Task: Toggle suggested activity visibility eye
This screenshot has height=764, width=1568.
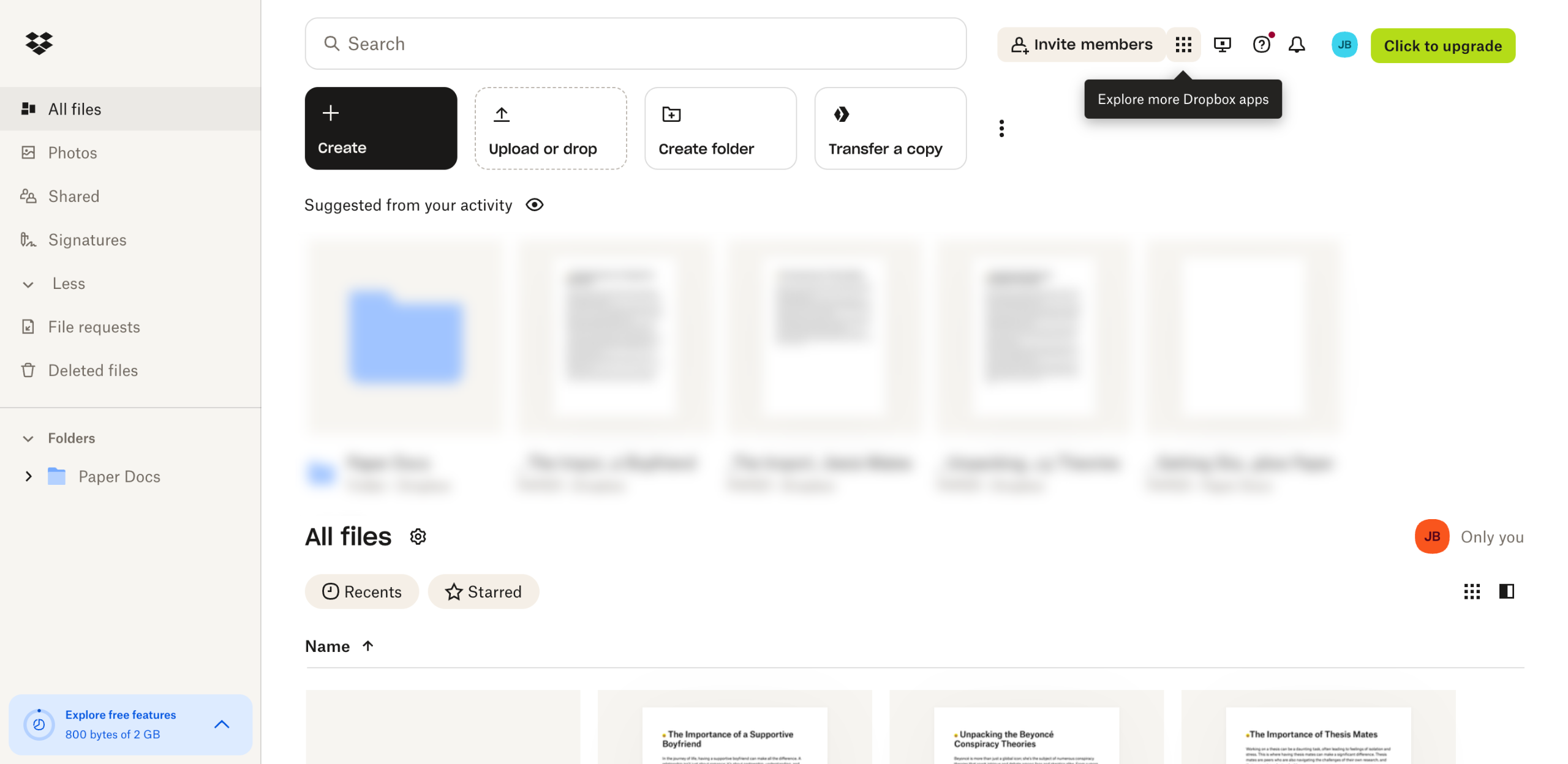Action: pyautogui.click(x=534, y=205)
